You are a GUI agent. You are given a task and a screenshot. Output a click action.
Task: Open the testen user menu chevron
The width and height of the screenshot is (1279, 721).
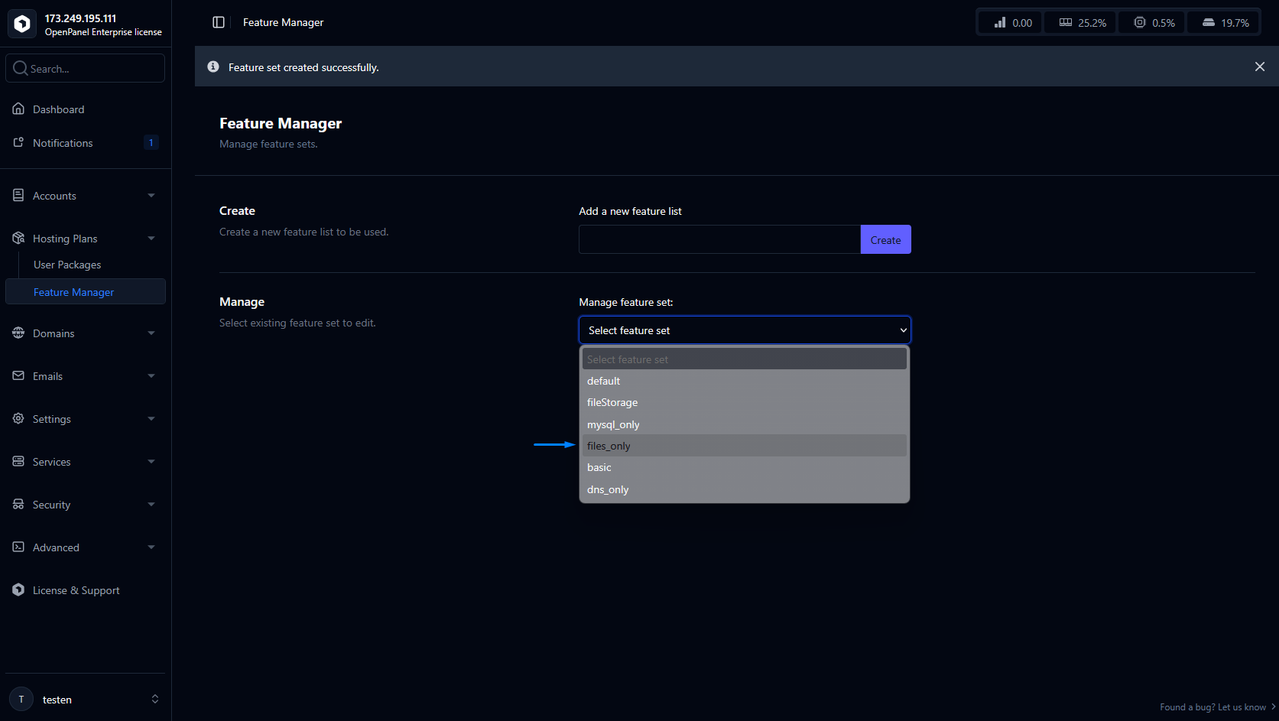(x=155, y=699)
